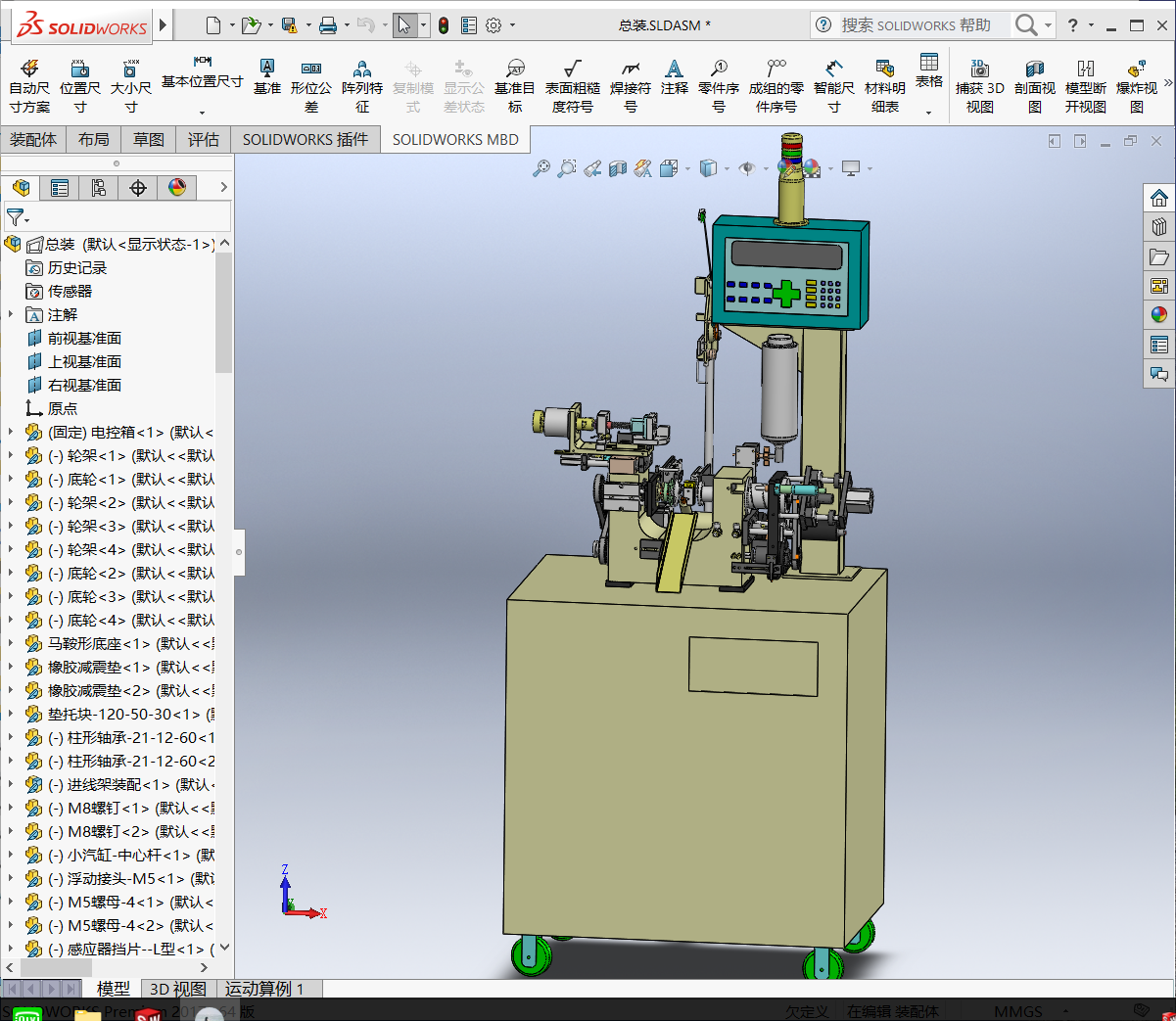The height and width of the screenshot is (1021, 1176).
Task: Click the Dynamic Annotation Views icon
Action: (643, 168)
